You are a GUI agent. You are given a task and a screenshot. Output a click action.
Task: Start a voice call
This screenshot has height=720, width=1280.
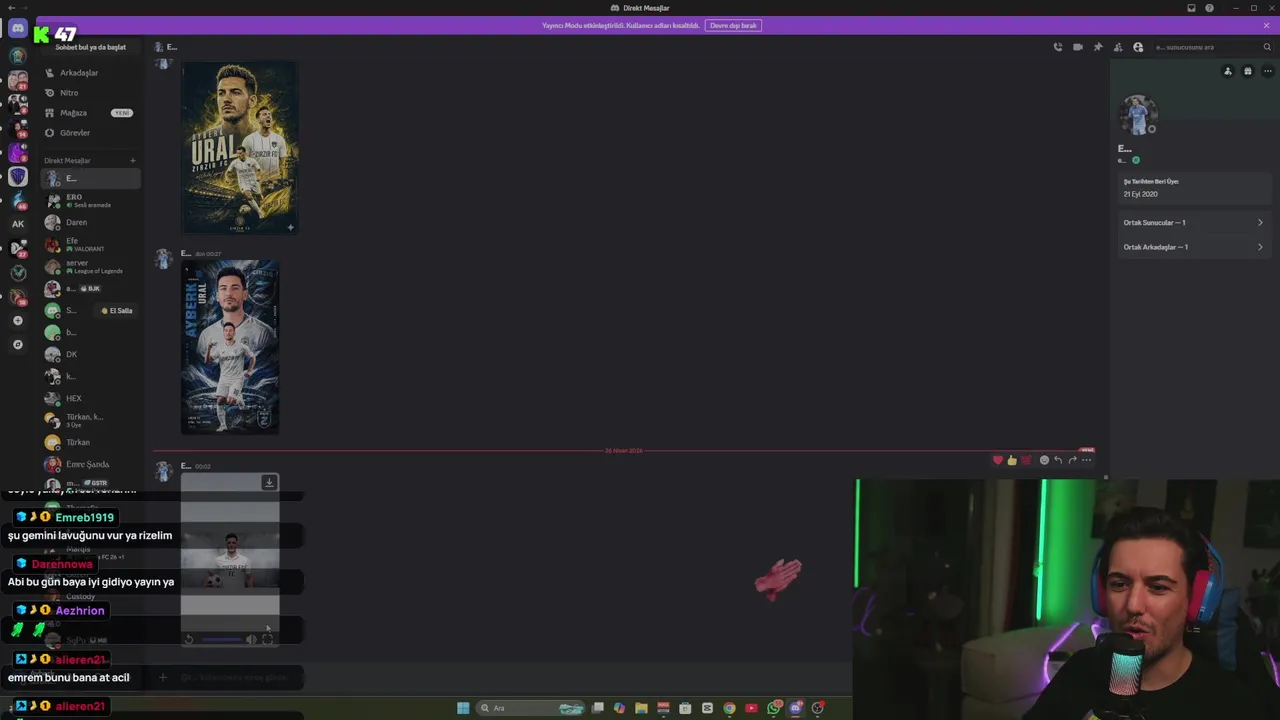(1058, 47)
